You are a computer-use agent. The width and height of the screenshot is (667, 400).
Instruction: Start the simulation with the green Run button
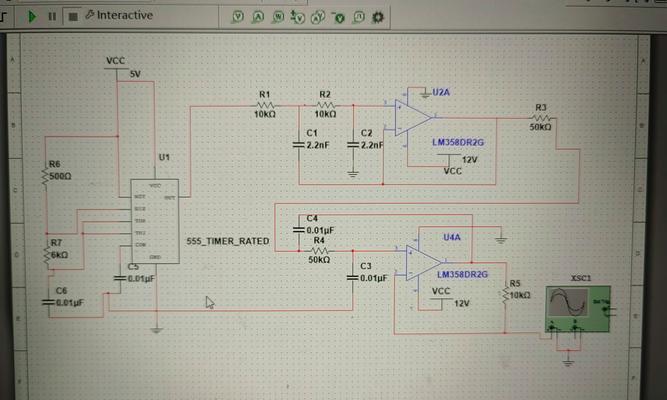(x=32, y=17)
